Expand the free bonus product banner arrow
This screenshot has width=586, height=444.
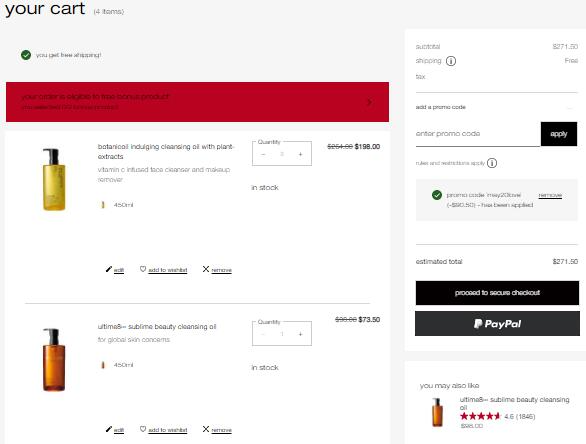click(370, 102)
